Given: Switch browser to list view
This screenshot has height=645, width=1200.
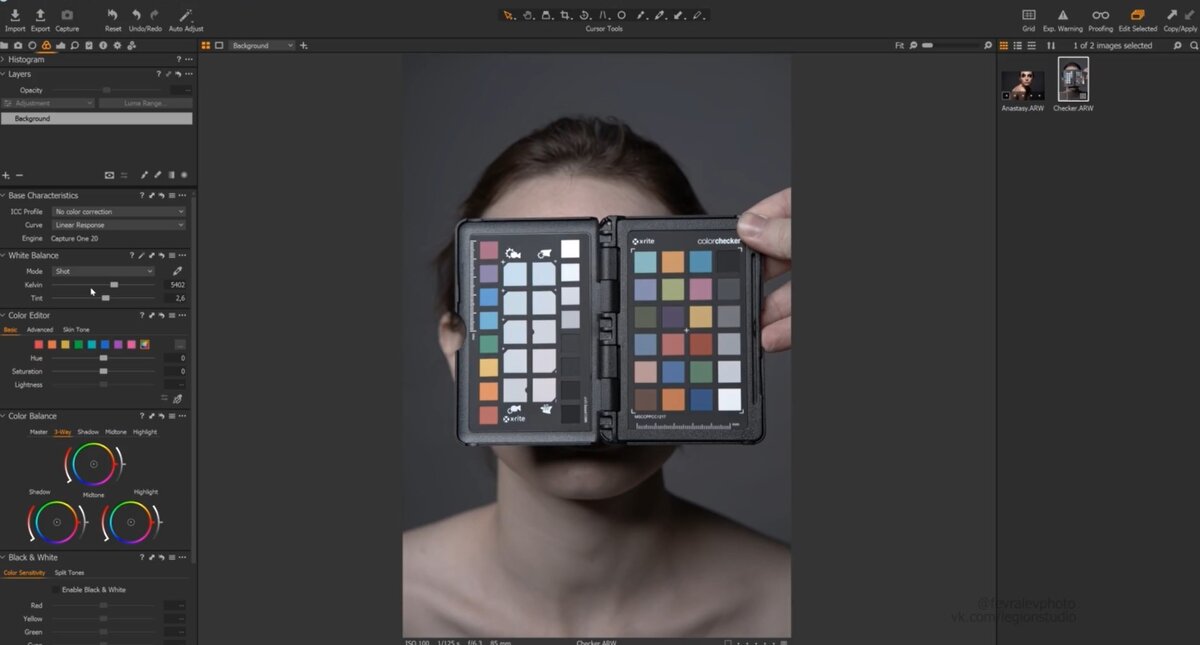Looking at the screenshot, I should [1019, 45].
